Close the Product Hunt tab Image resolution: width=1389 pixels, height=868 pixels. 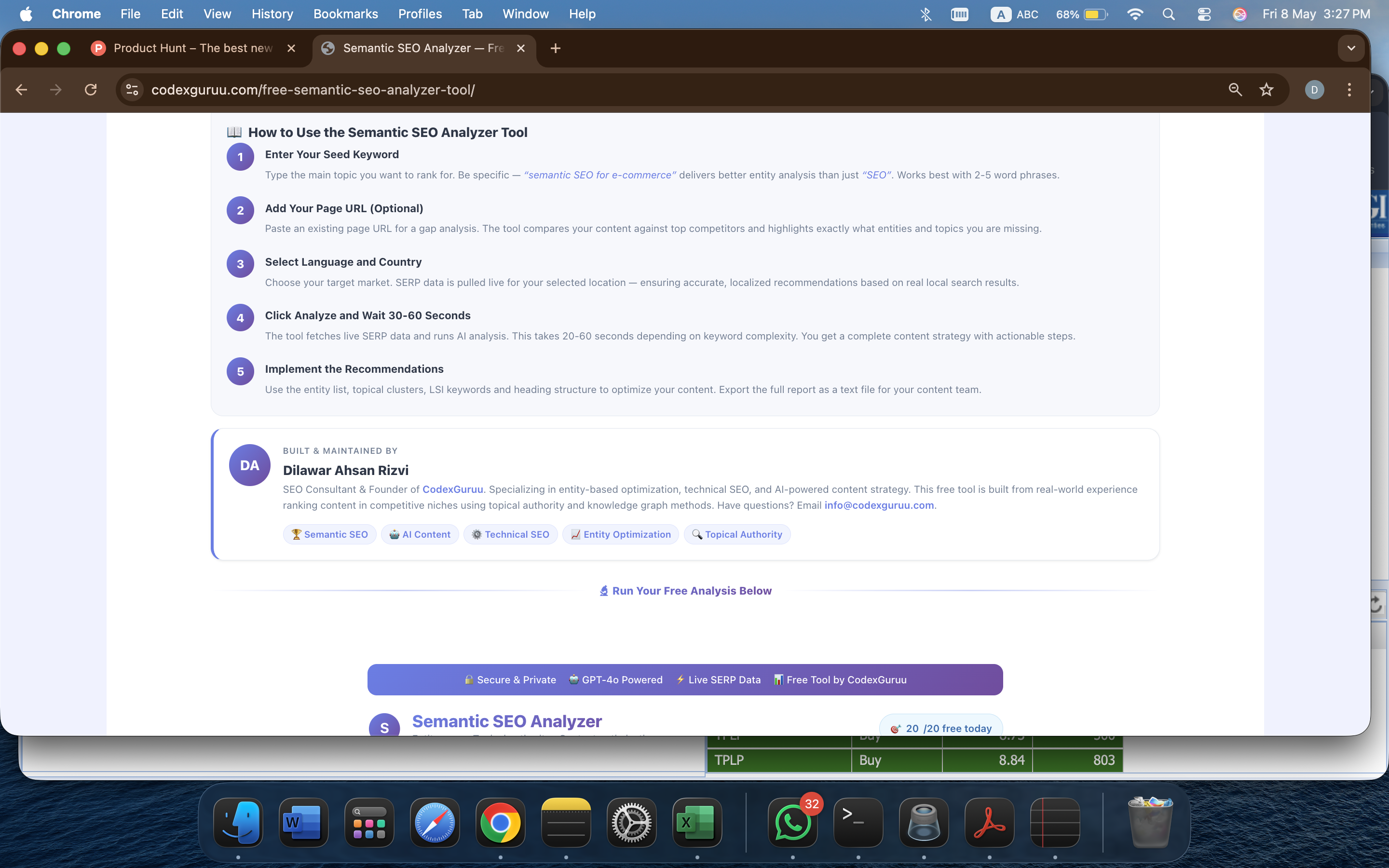click(291, 48)
